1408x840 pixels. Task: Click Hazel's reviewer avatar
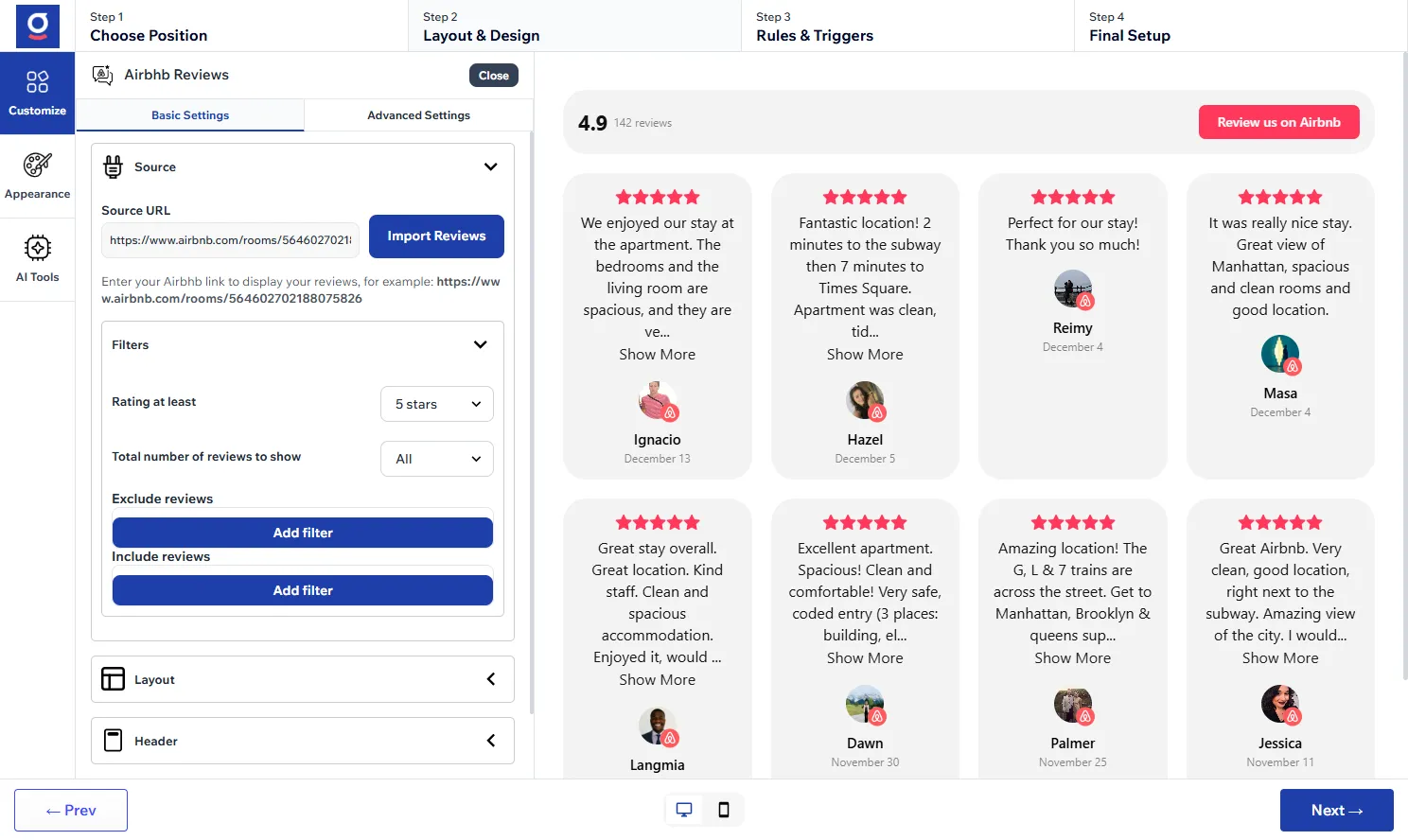[865, 401]
